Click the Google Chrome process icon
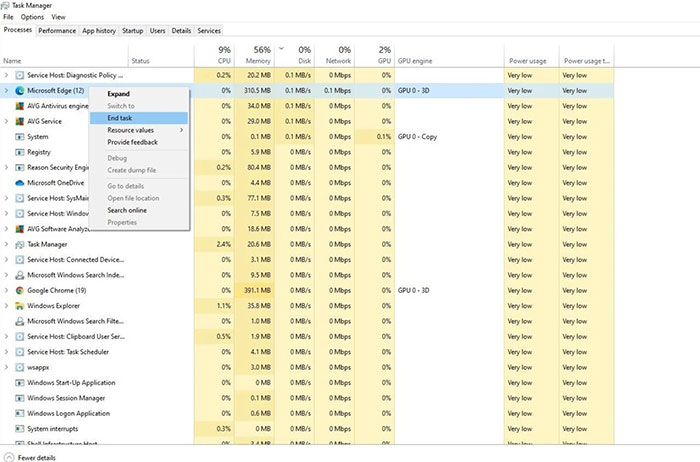This screenshot has width=700, height=462. [x=20, y=290]
